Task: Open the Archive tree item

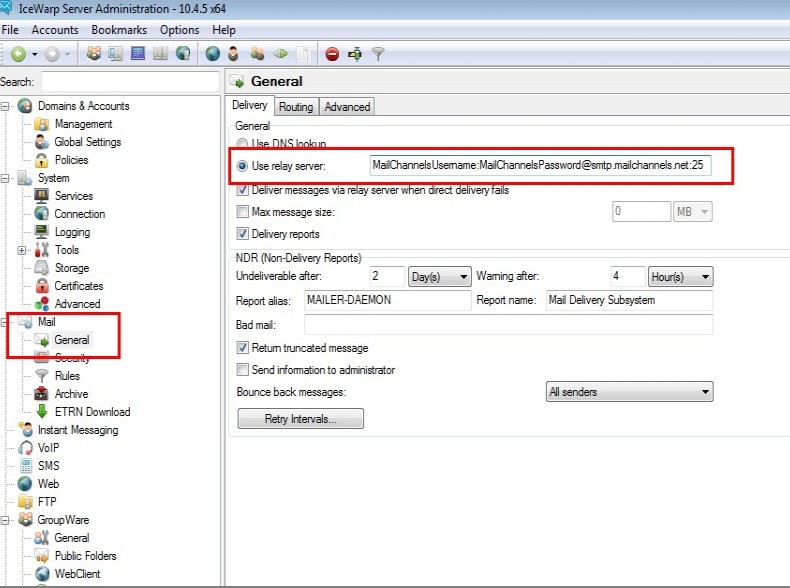Action: point(72,394)
